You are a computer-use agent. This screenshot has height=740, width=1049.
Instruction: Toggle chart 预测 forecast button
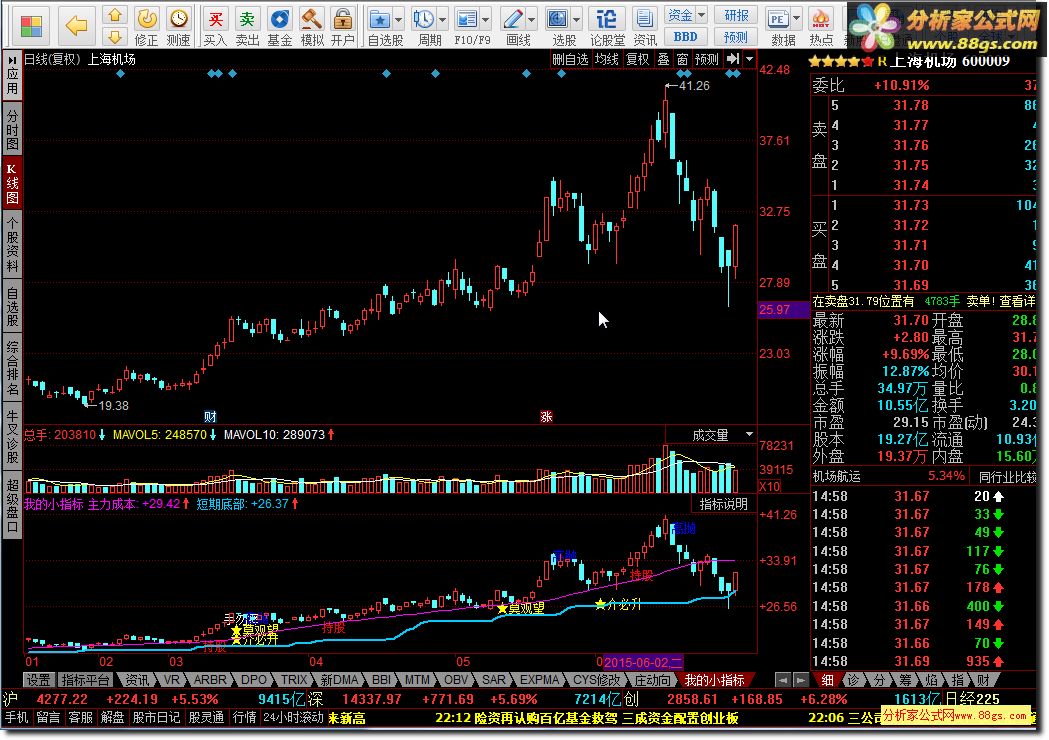point(706,59)
